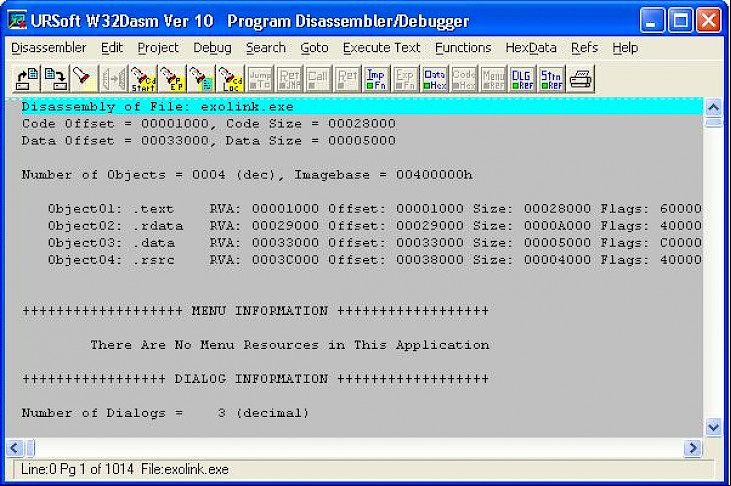Click the Object04 .rsrc section line
The width and height of the screenshot is (731, 486).
[374, 260]
